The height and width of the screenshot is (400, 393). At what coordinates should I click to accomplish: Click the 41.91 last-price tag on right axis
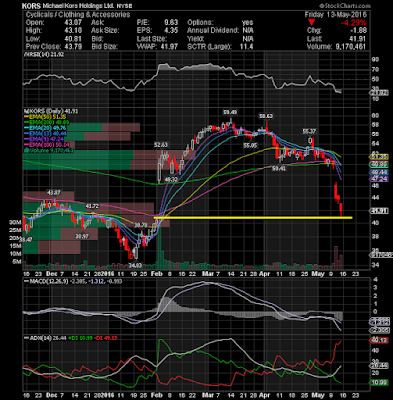coord(380,211)
